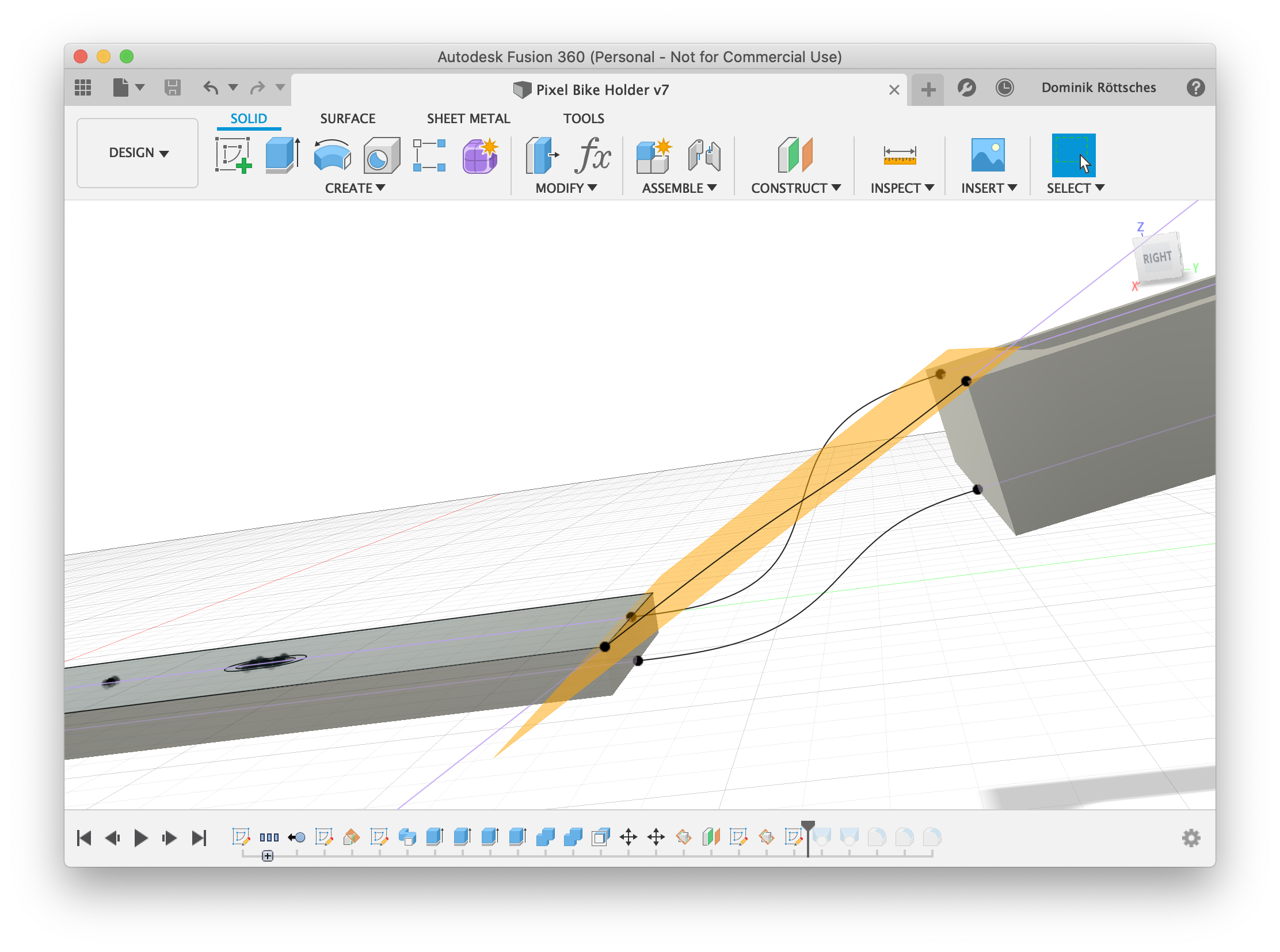The height and width of the screenshot is (952, 1280).
Task: Switch to the SHEET METAL tab
Action: tap(468, 119)
